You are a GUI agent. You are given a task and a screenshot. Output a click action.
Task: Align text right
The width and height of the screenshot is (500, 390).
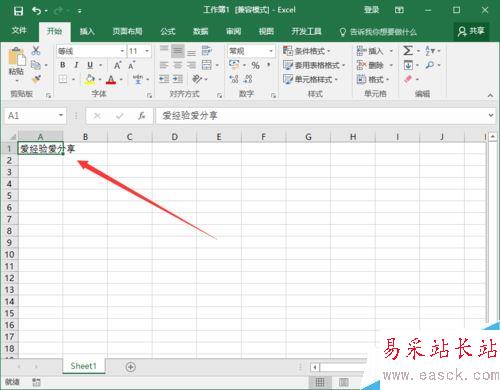(191, 65)
